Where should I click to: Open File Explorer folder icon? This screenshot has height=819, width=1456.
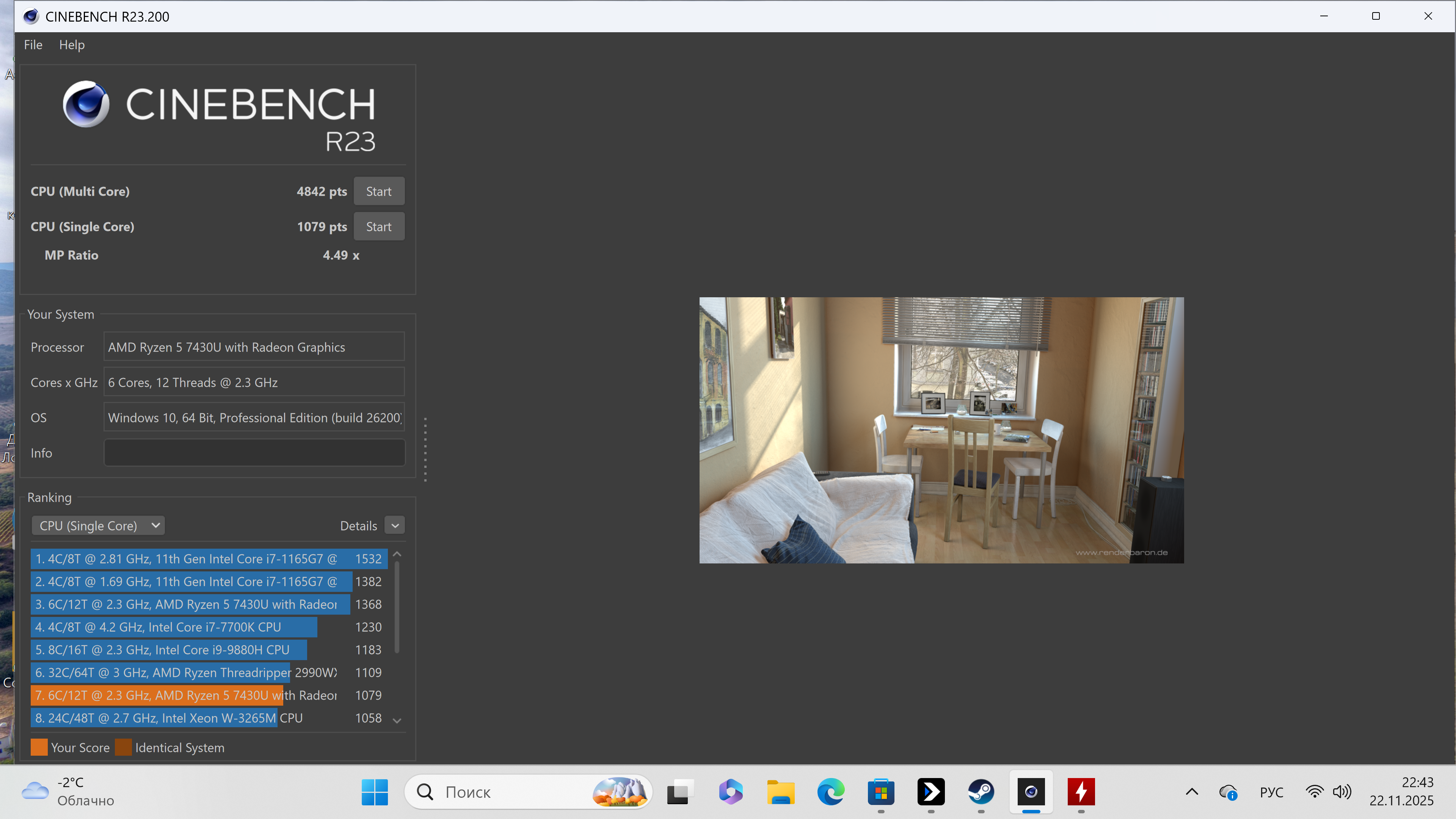point(781,792)
